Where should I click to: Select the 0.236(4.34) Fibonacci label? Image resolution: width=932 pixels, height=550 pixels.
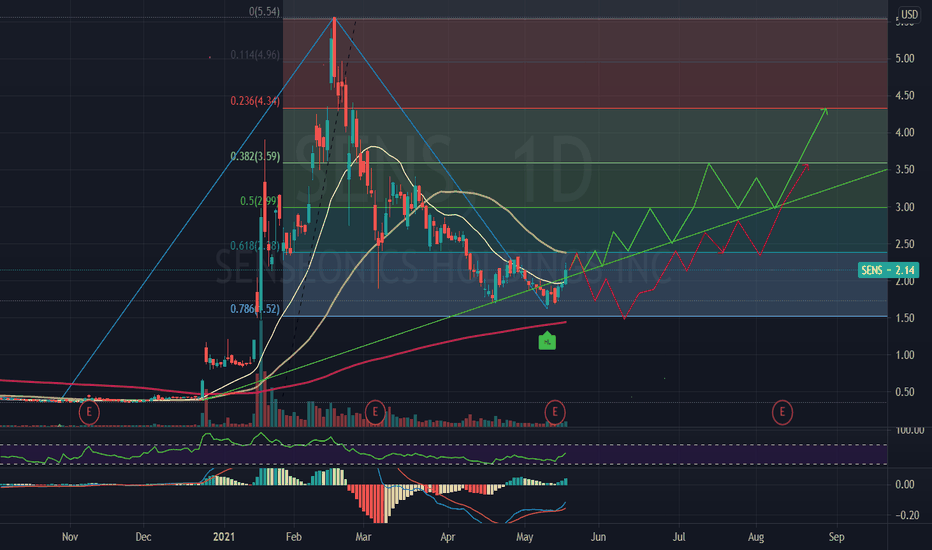(255, 101)
